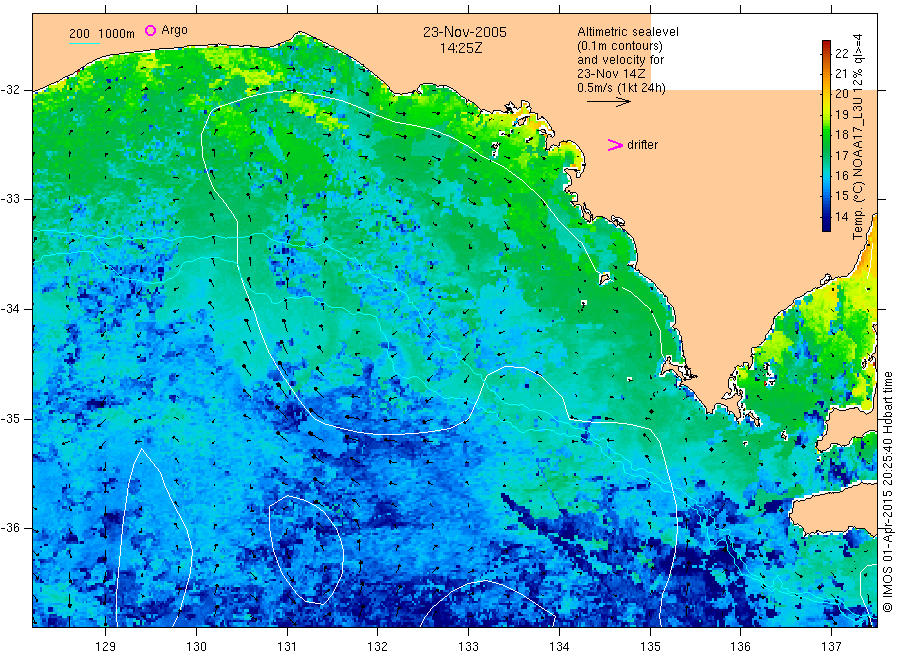Click the colorbar value 19

coord(841,114)
